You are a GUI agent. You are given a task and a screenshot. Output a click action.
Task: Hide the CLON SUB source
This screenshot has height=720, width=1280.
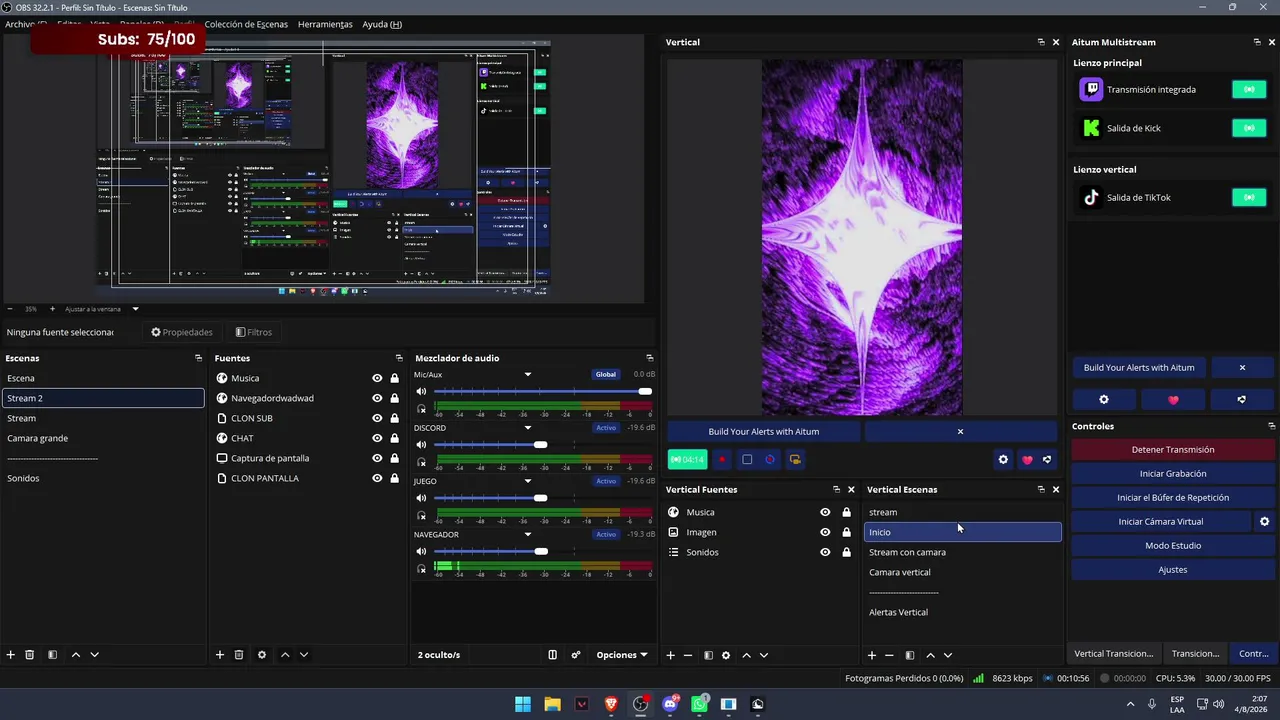point(377,418)
